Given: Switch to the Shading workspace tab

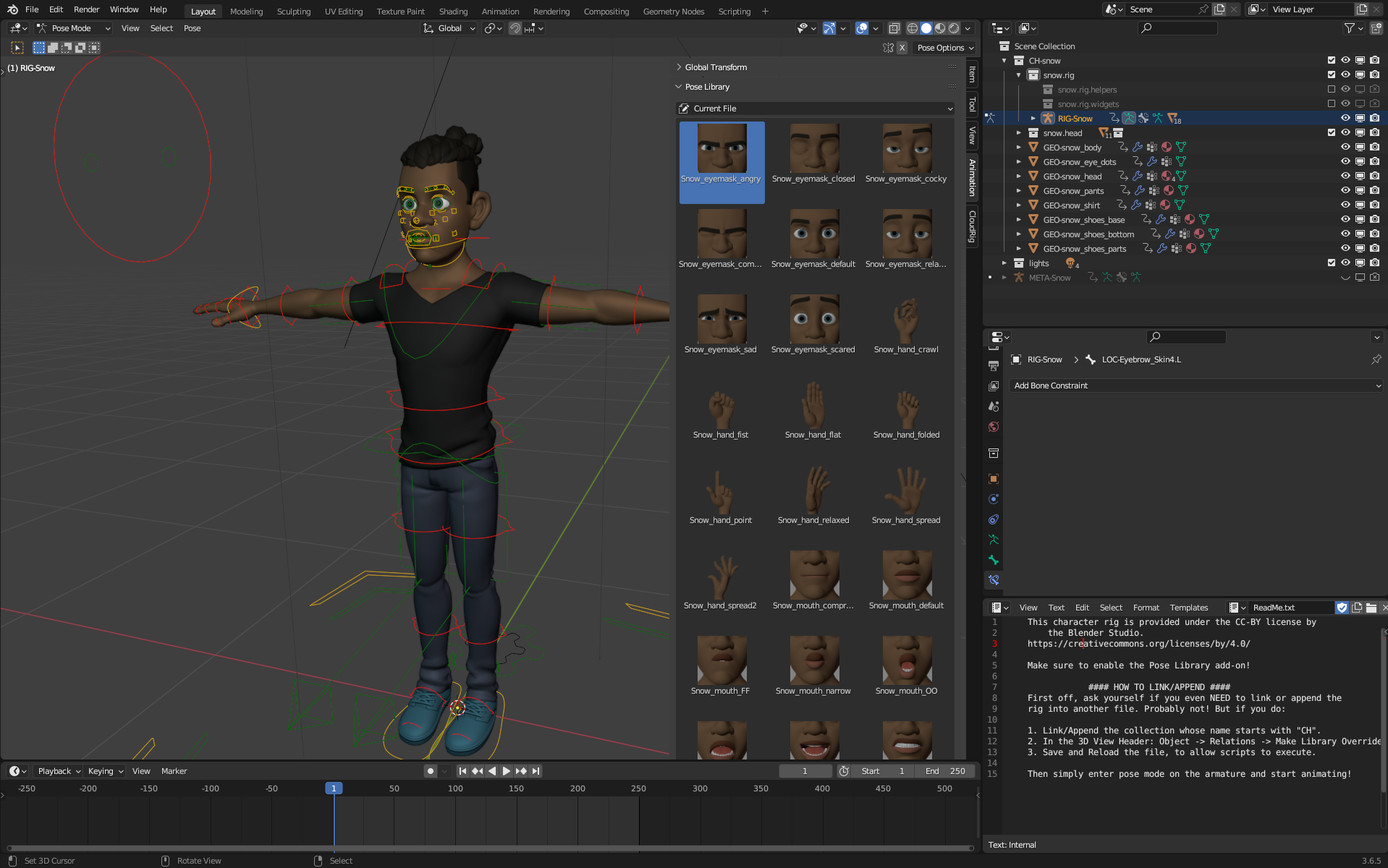Looking at the screenshot, I should point(453,12).
